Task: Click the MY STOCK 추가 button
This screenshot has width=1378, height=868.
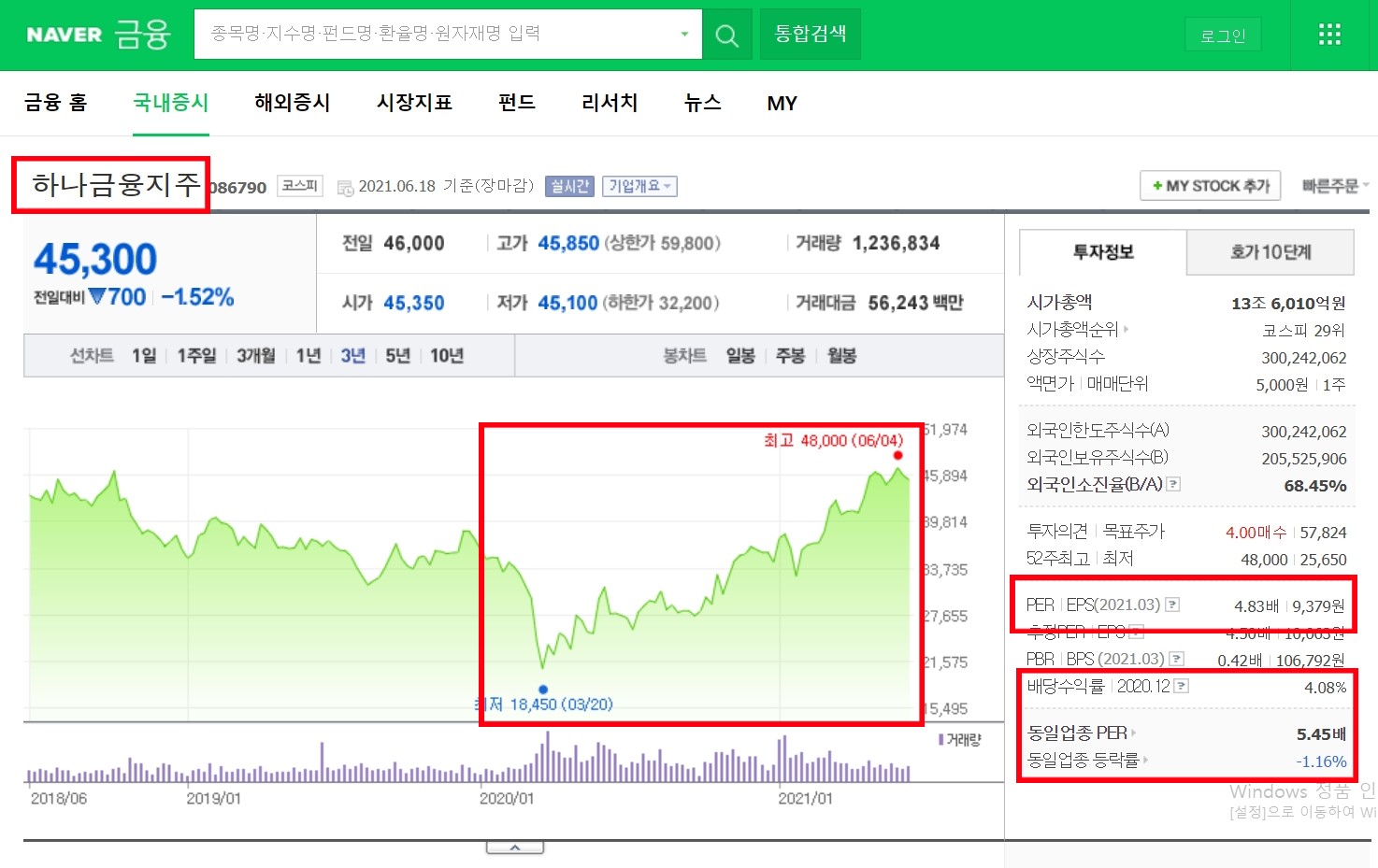Action: [1210, 185]
